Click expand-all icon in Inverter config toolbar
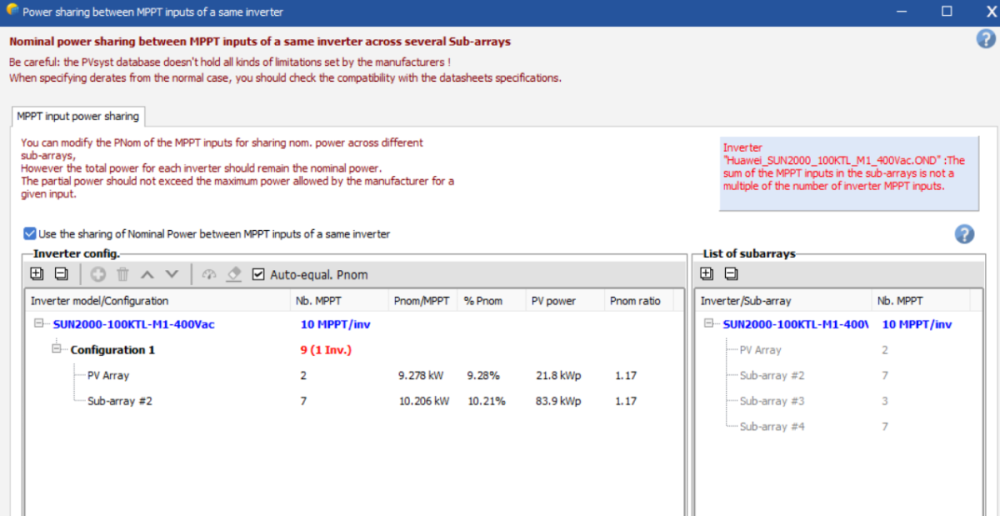The image size is (1000, 516). coord(37,274)
